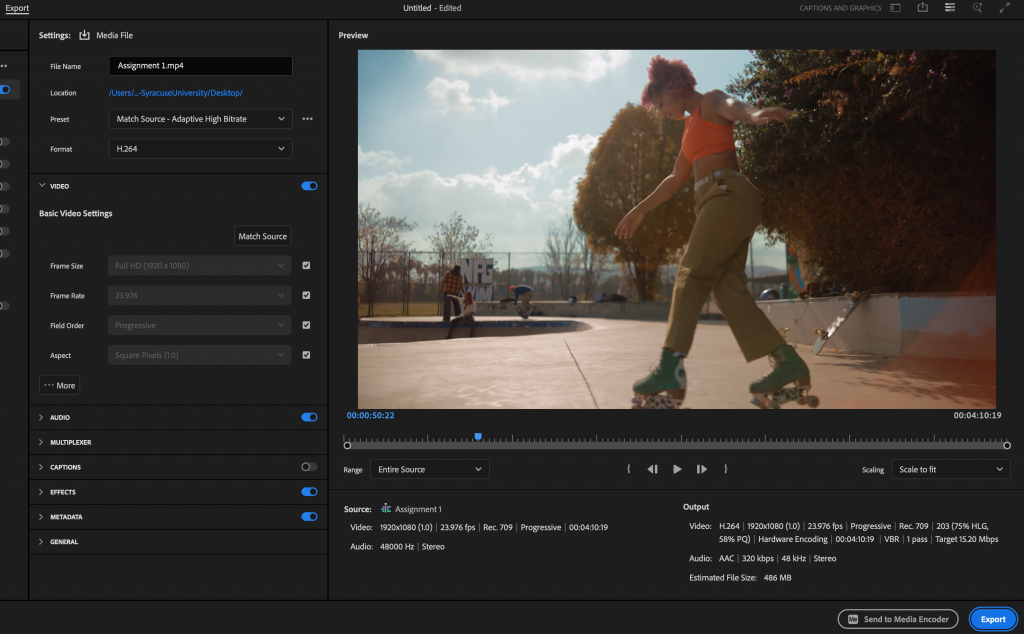The image size is (1024, 634).
Task: Uncheck the Frame Size match source checkbox
Action: tap(306, 266)
